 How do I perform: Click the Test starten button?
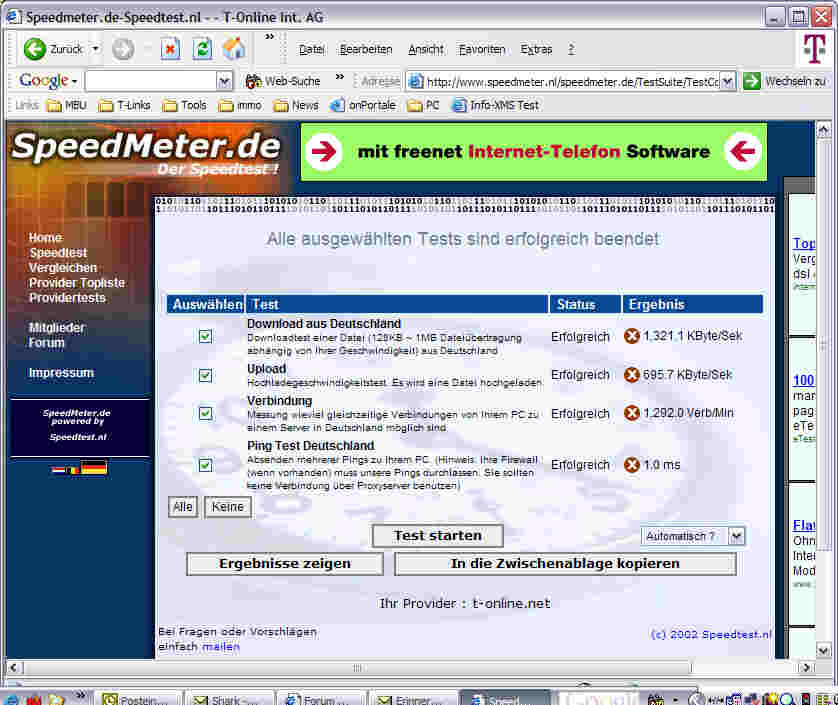click(x=438, y=536)
